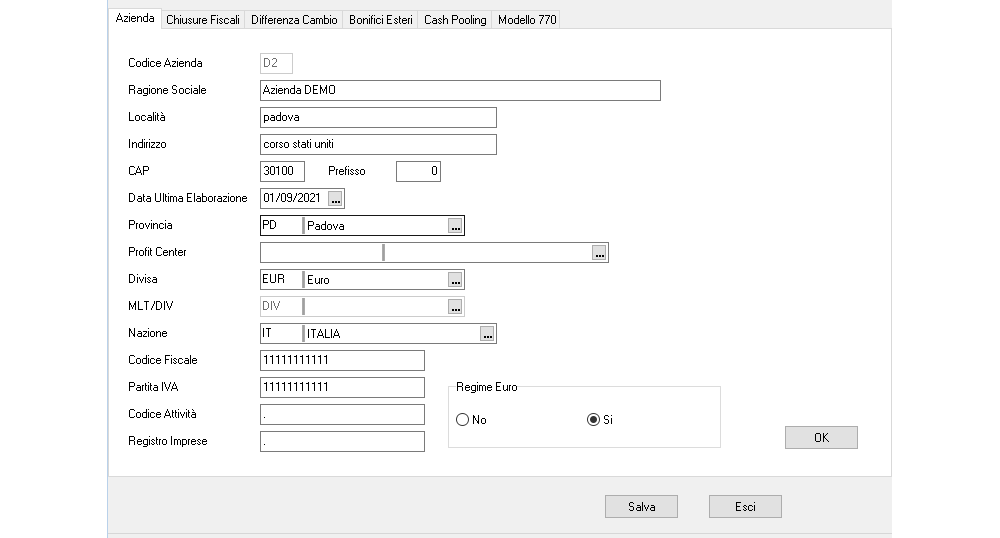Confirm with the OK button
Viewport: 1000px width, 538px height.
[x=821, y=437]
